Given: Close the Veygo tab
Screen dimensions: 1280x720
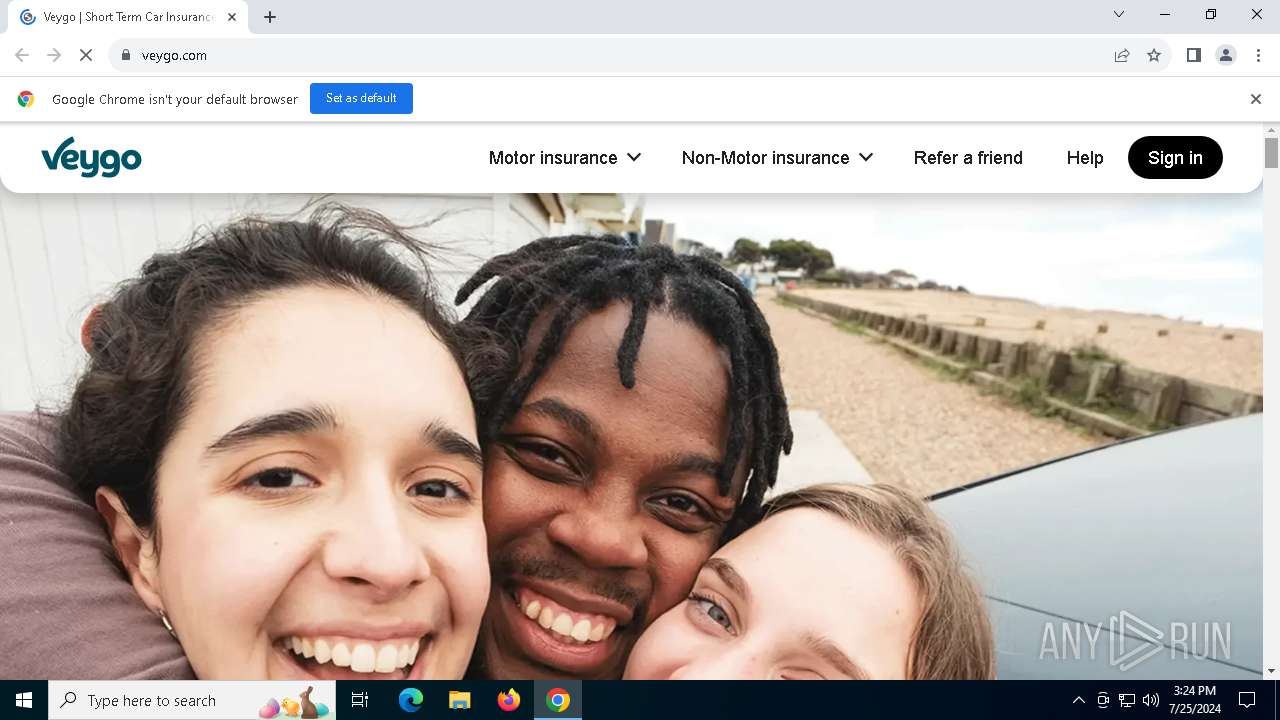Looking at the screenshot, I should (x=232, y=17).
